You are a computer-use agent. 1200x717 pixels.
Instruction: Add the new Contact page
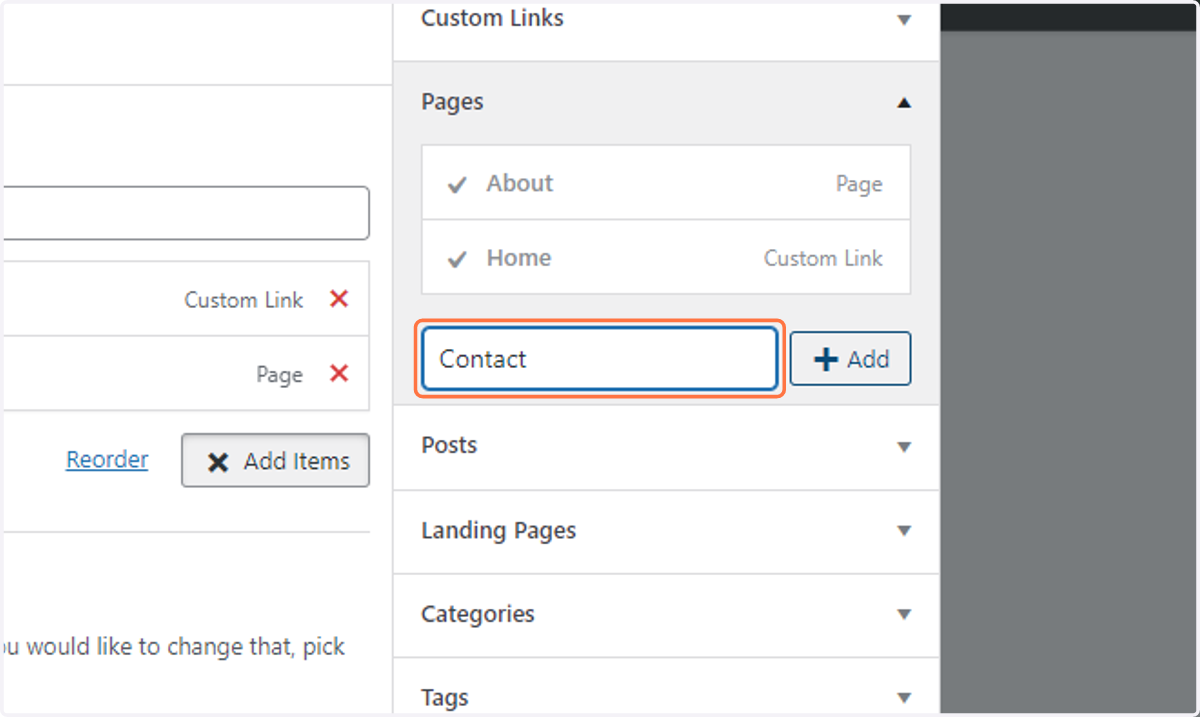[x=850, y=359]
